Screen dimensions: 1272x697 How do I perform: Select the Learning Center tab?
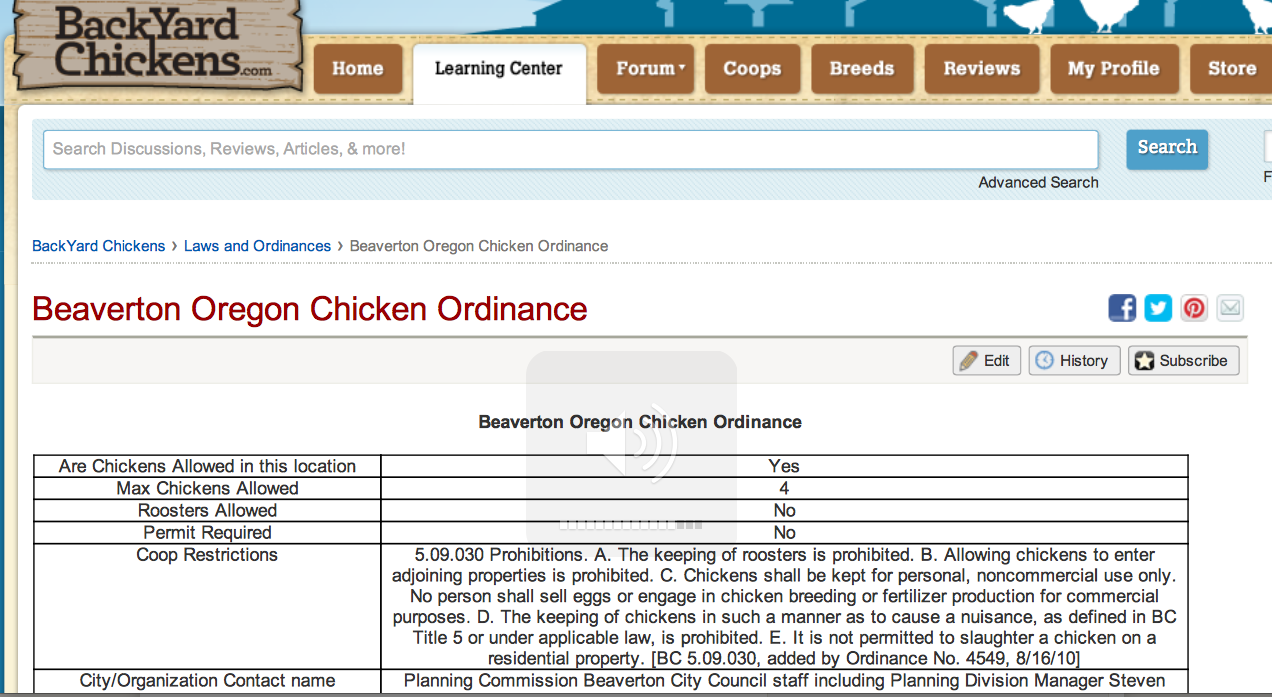click(498, 69)
